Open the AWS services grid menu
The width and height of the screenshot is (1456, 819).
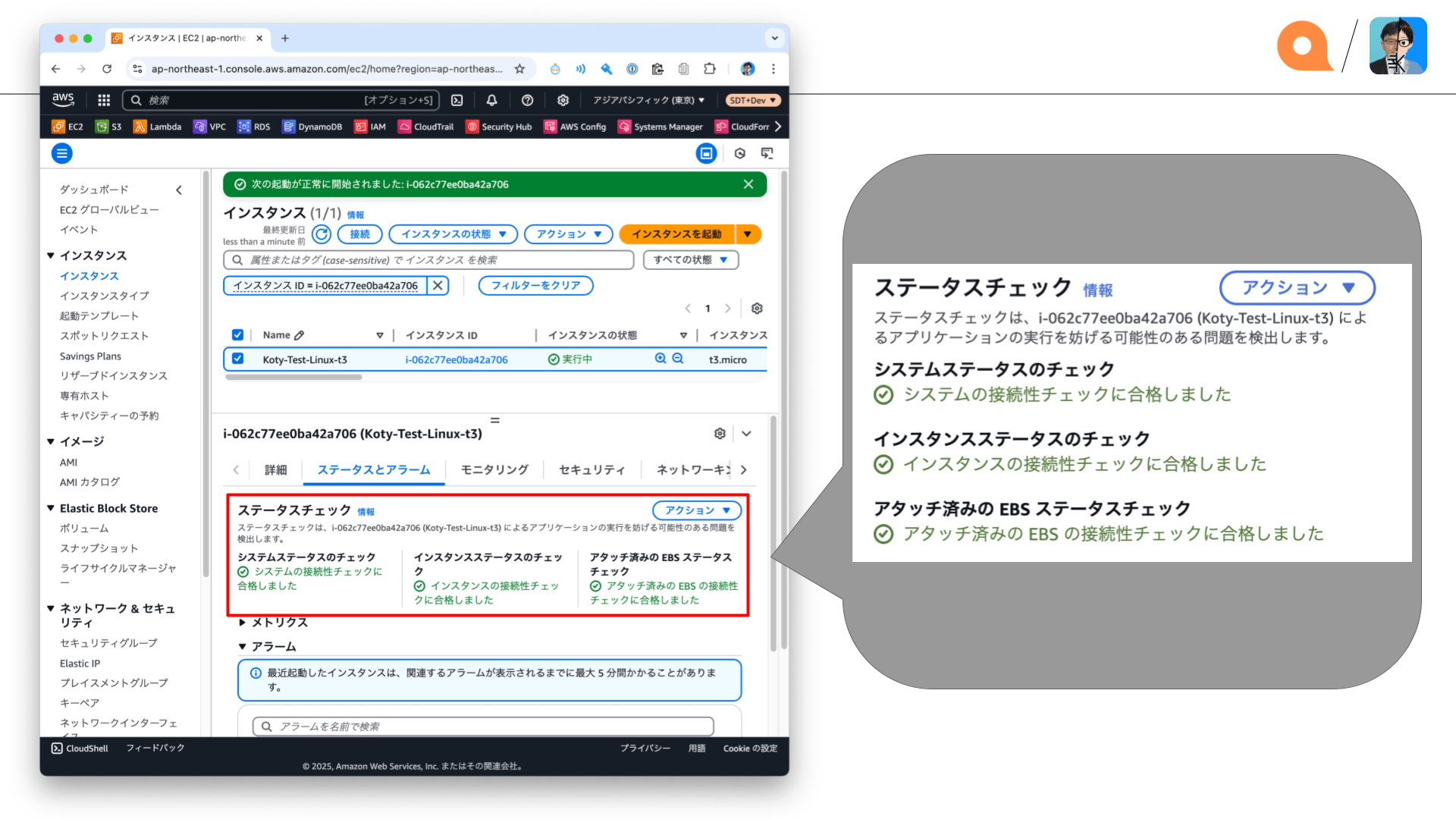point(104,100)
